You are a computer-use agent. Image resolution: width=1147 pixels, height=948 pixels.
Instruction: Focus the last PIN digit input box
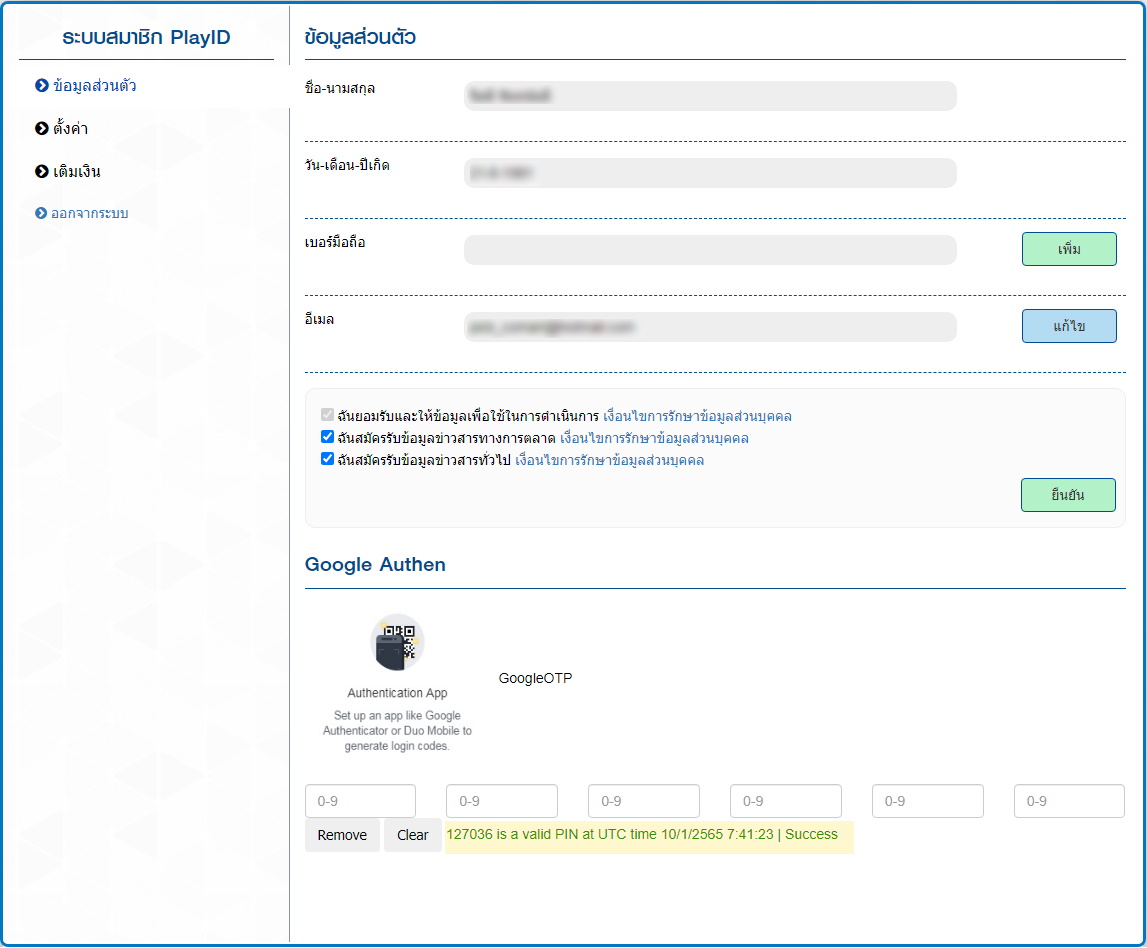pyautogui.click(x=1069, y=801)
